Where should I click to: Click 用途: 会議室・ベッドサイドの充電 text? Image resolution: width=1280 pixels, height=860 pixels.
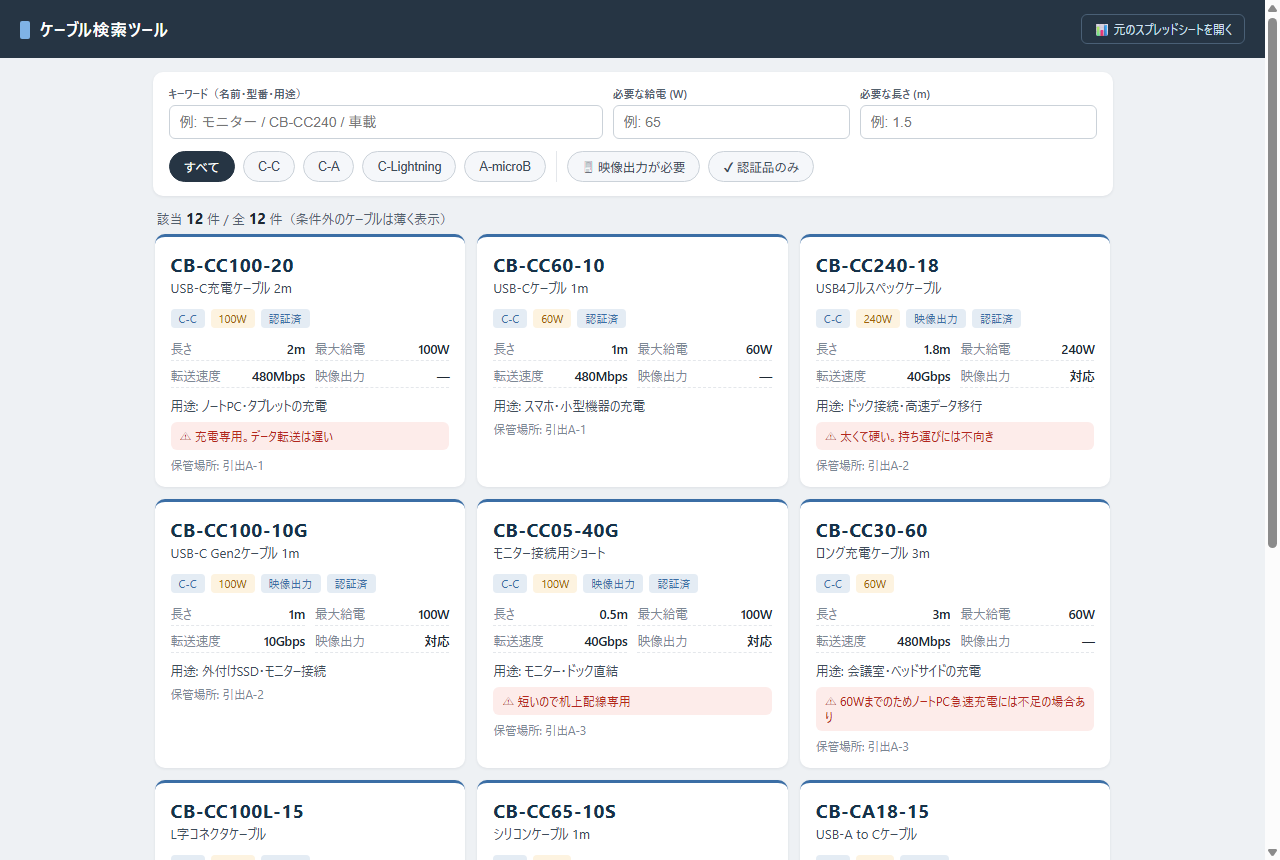[x=898, y=671]
